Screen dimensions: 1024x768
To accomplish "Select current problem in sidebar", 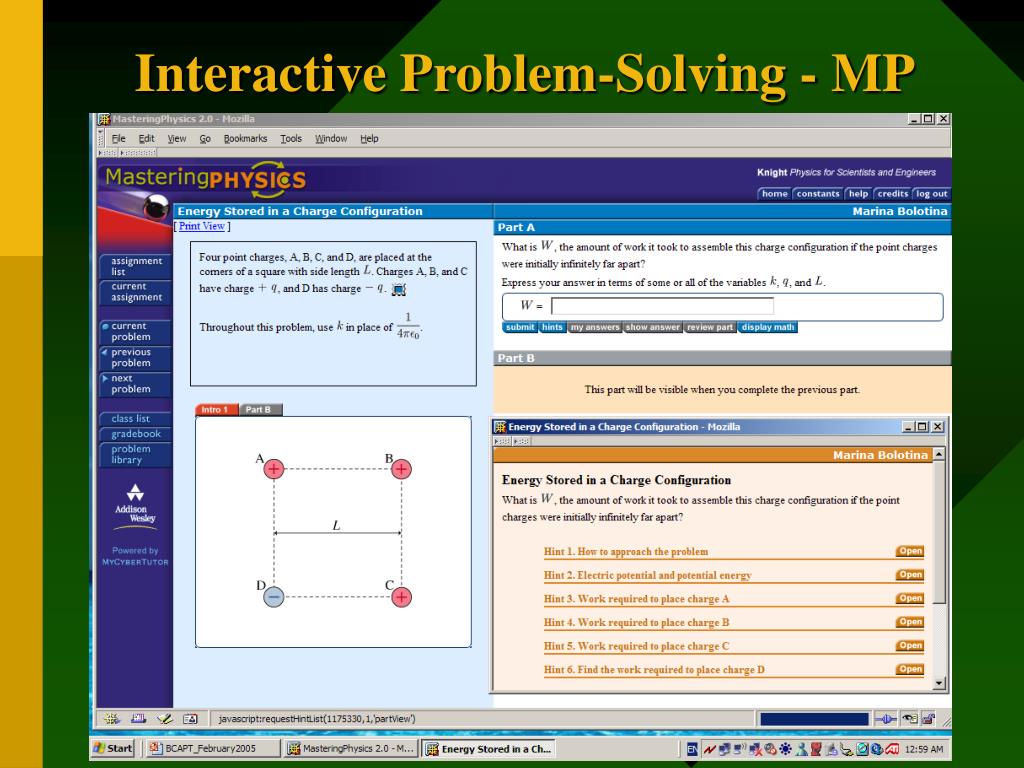I will pos(135,331).
